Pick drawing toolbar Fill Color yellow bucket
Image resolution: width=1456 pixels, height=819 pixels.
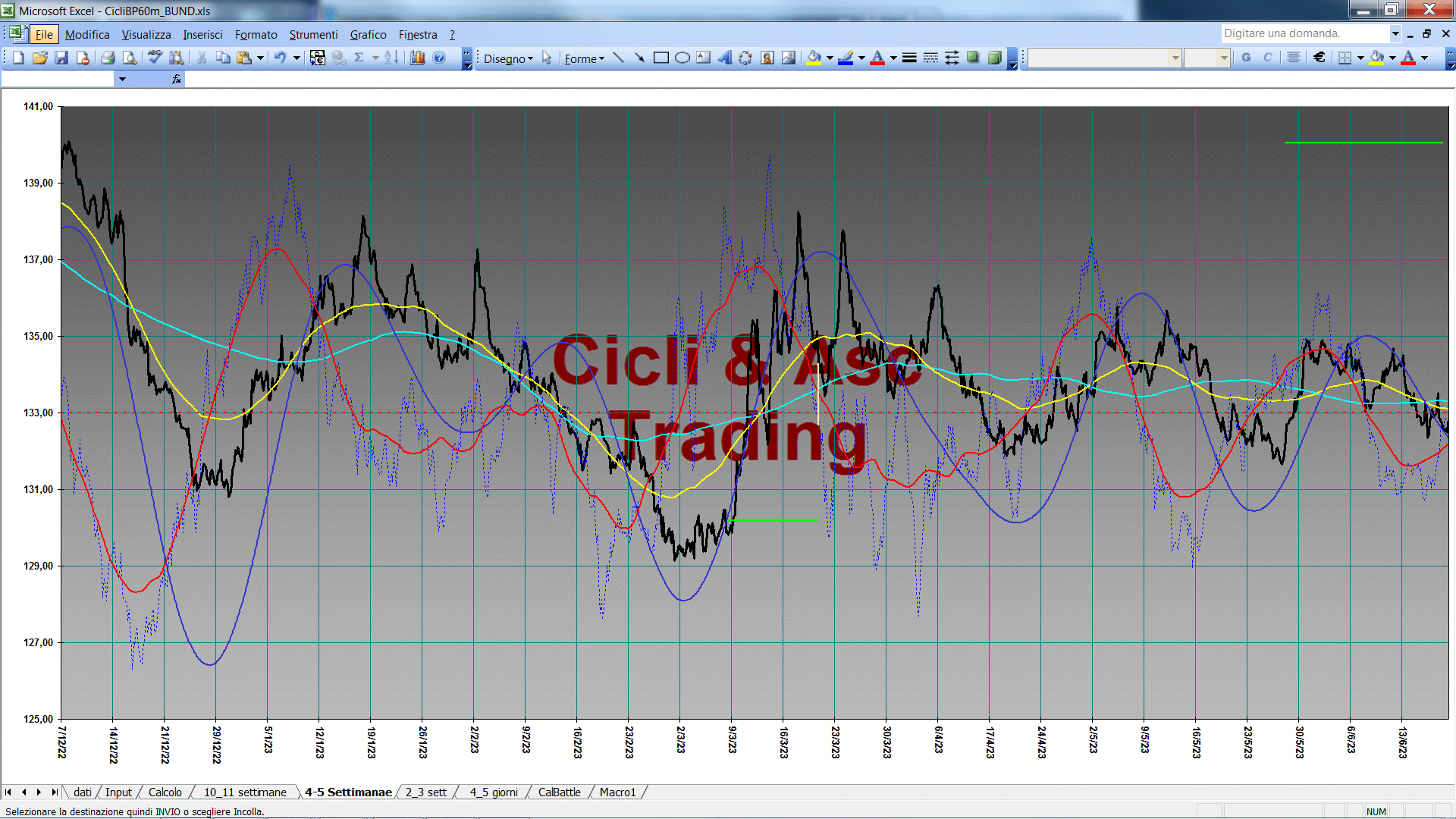click(814, 58)
